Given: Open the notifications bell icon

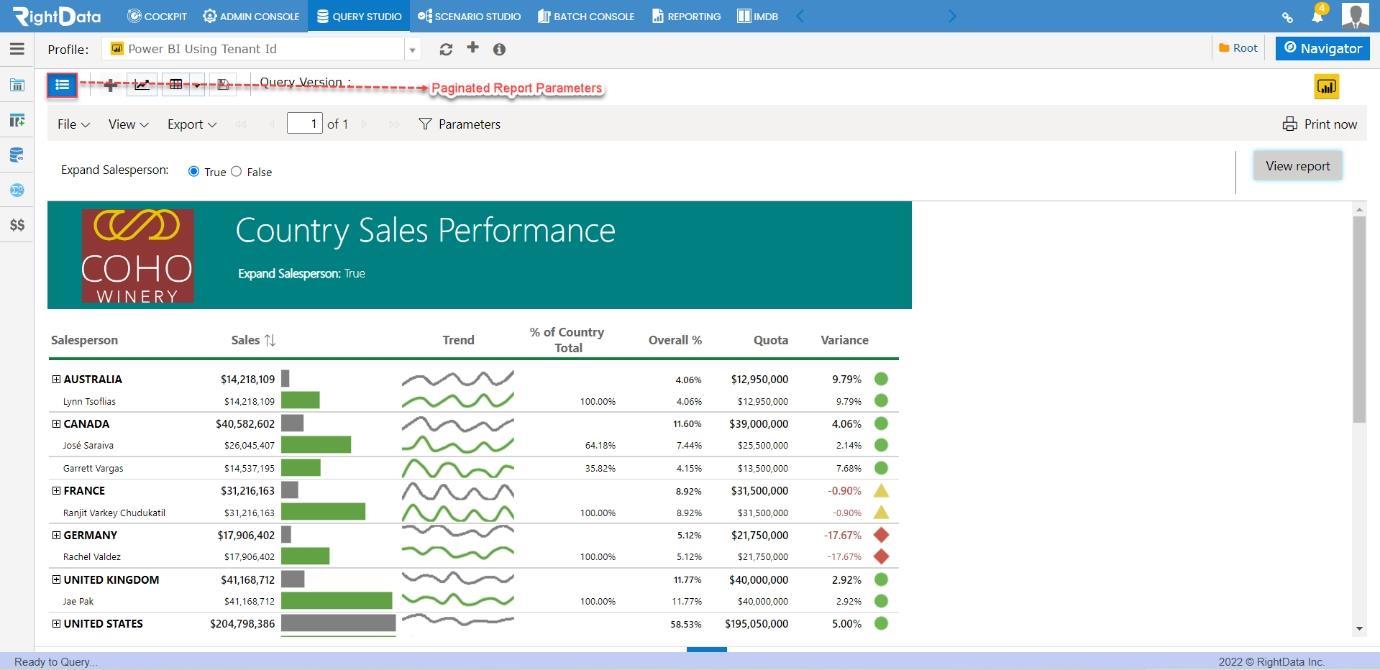Looking at the screenshot, I should (x=1318, y=16).
